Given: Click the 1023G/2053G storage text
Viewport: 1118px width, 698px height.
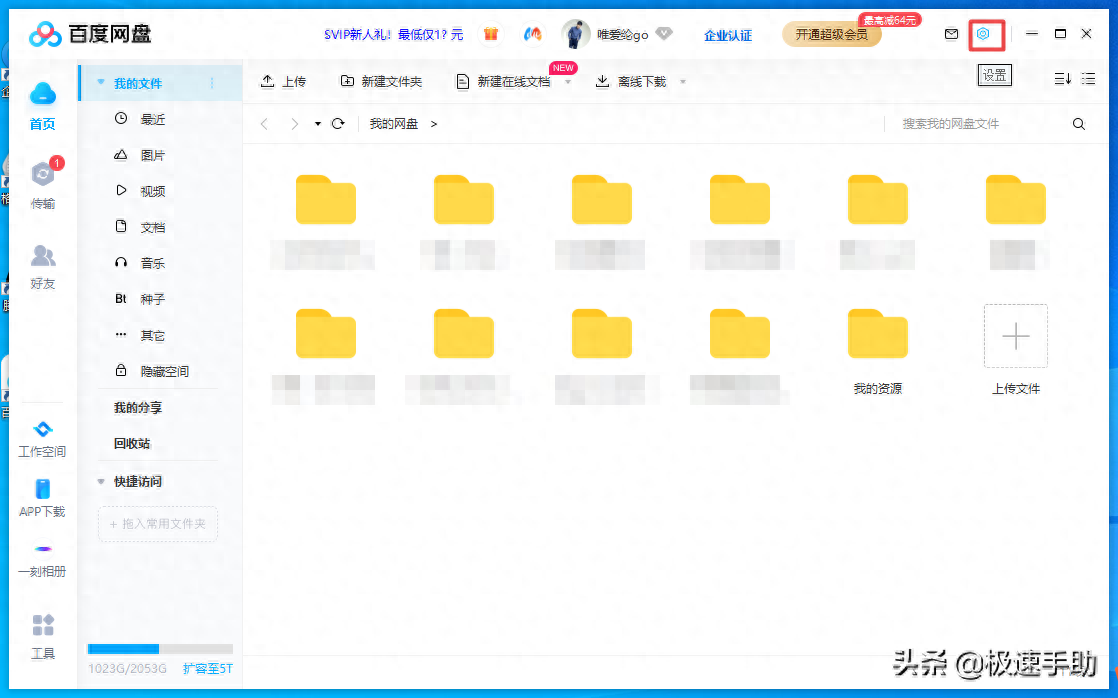Looking at the screenshot, I should tap(127, 669).
